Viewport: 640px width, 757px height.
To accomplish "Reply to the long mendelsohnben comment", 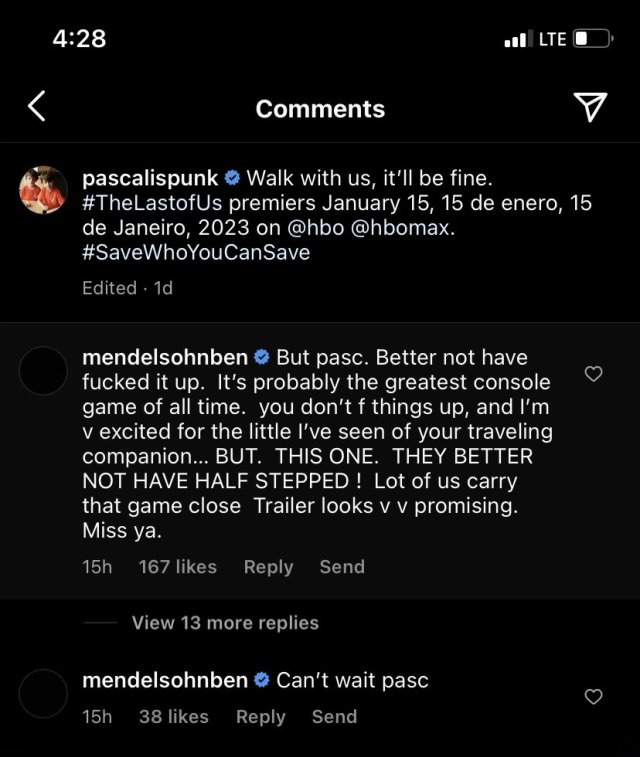I will click(268, 567).
